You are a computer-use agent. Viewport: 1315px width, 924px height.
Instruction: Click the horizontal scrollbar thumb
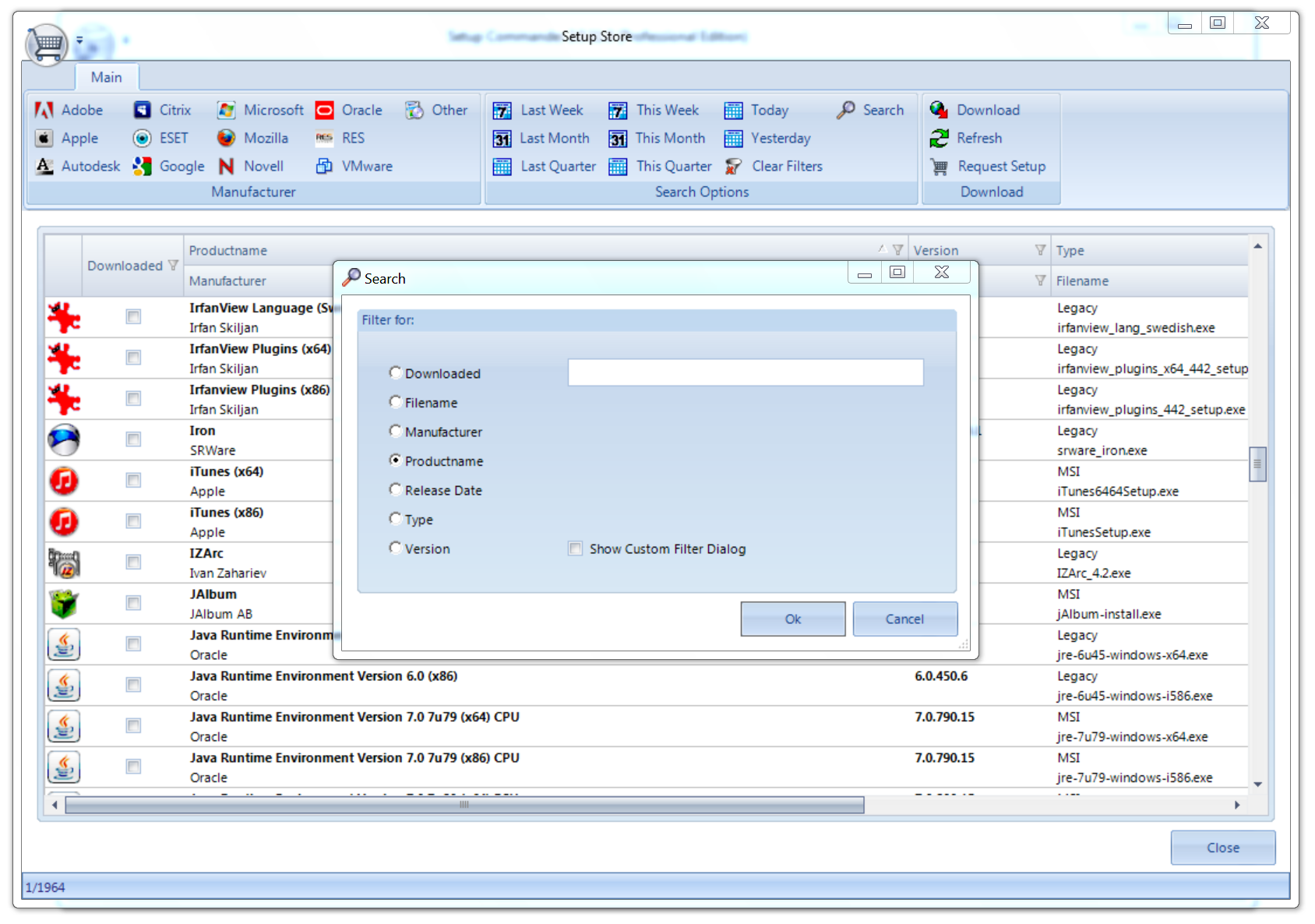(464, 805)
